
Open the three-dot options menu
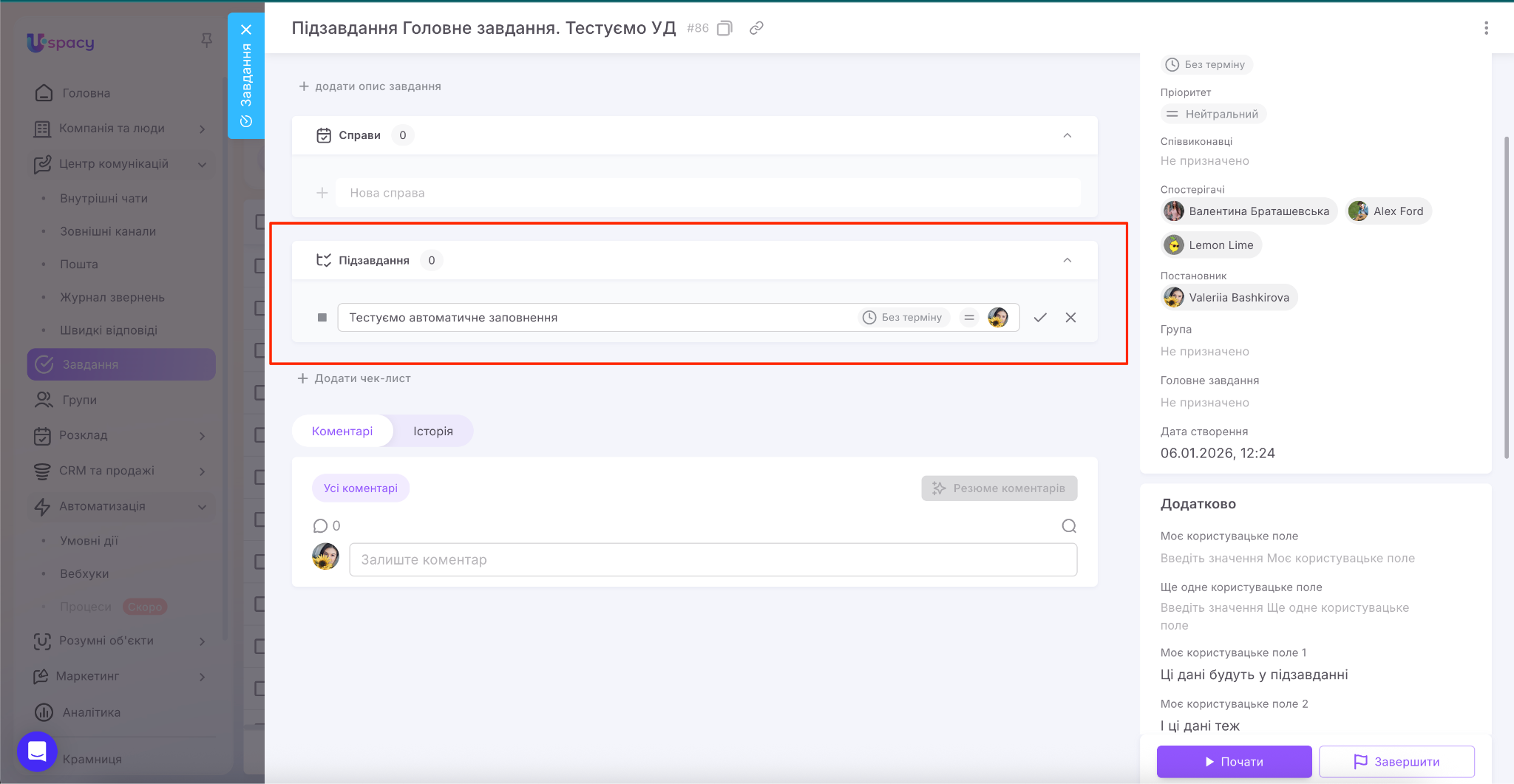[1486, 28]
